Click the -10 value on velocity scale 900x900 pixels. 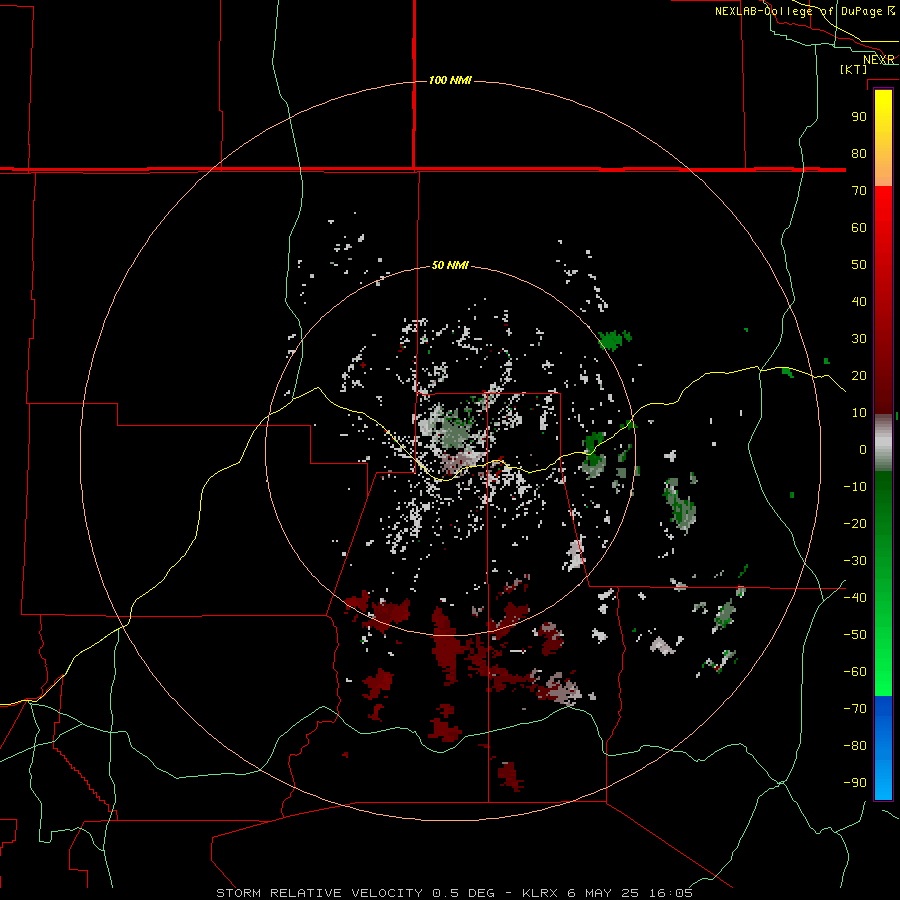[855, 487]
